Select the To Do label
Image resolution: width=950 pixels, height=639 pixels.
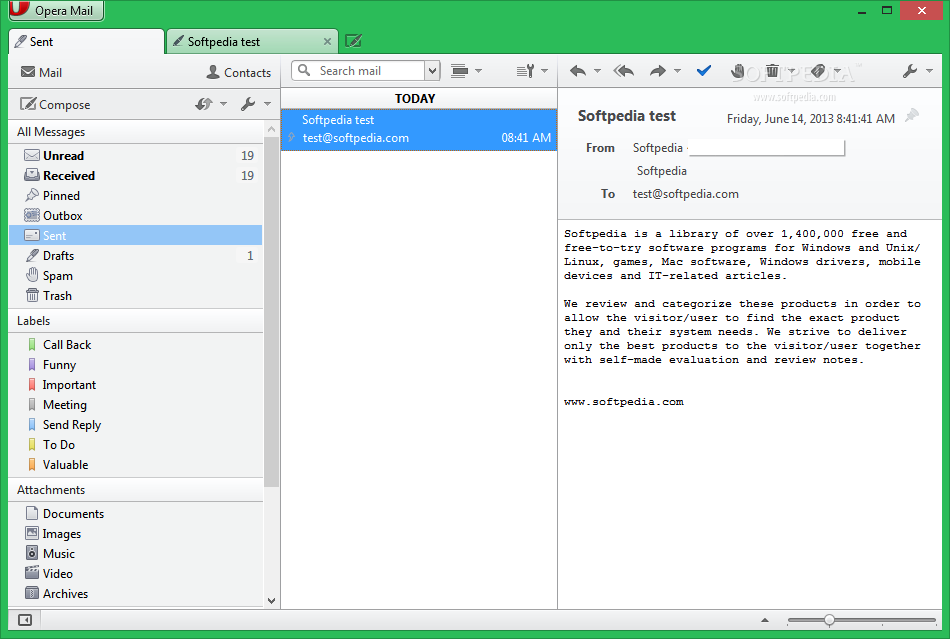[x=136, y=445]
